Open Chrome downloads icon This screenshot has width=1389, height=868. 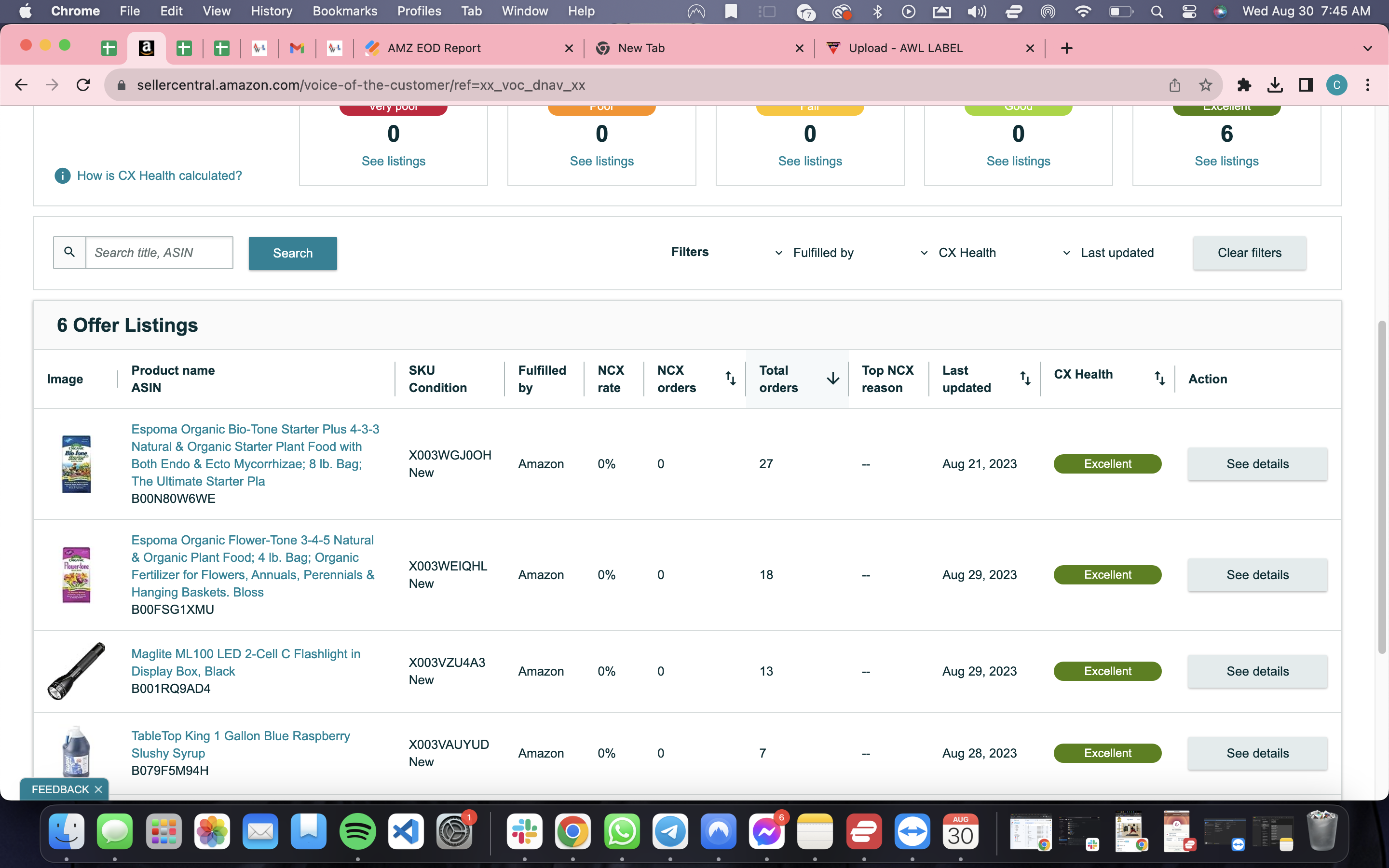[1275, 85]
